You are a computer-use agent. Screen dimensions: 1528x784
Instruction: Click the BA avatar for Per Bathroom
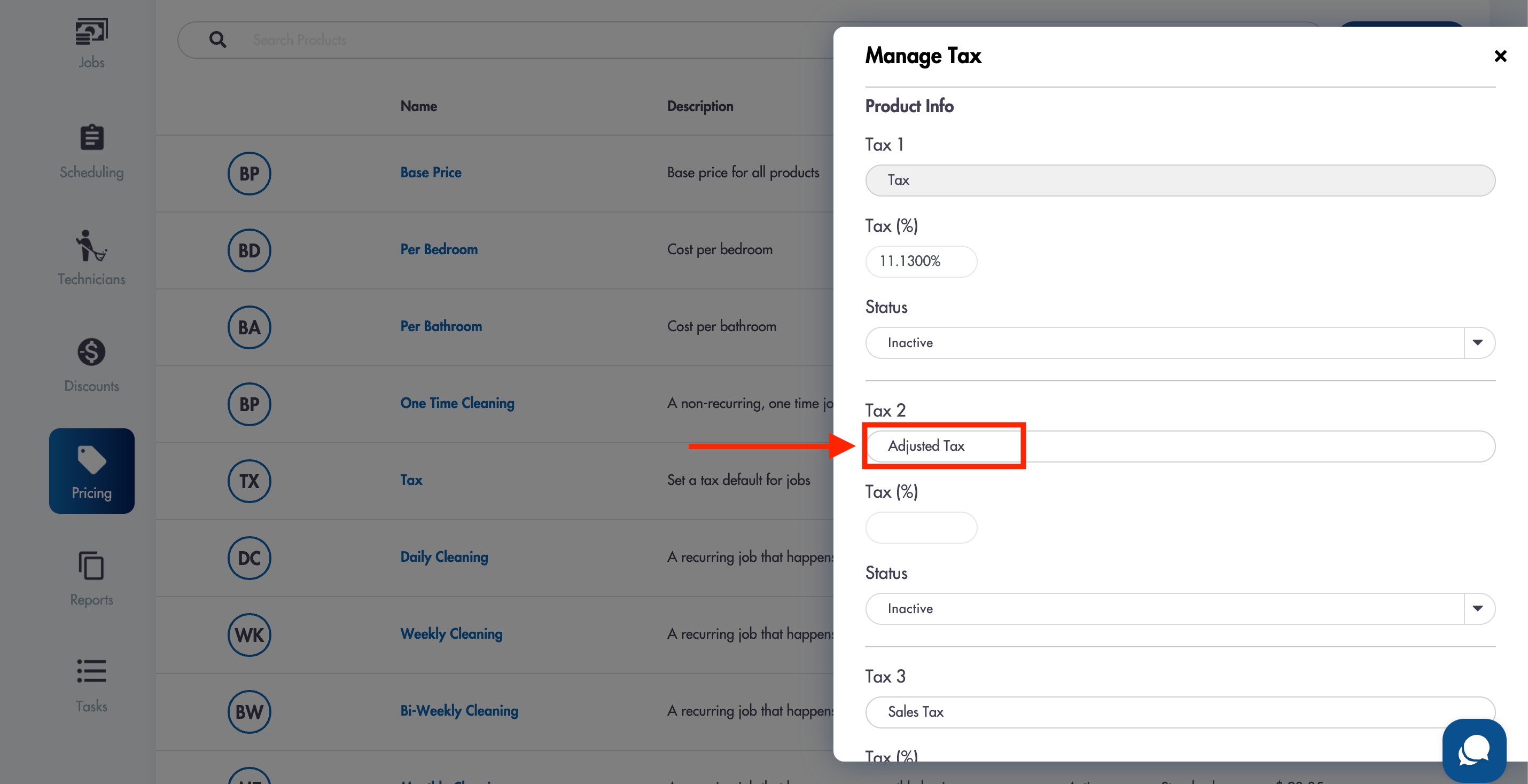coord(249,327)
